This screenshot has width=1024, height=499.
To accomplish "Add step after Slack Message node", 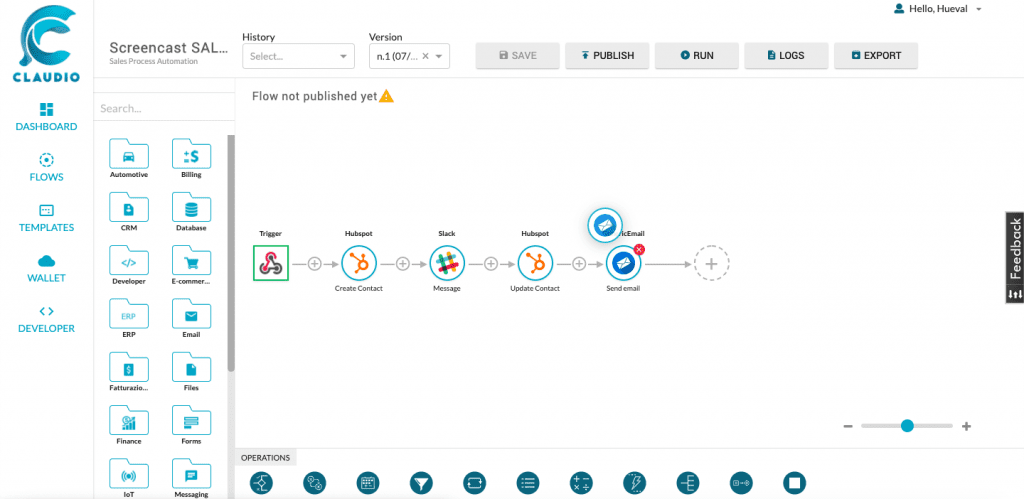I will 491,264.
